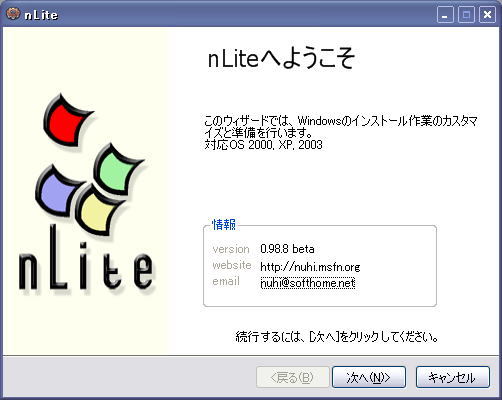The height and width of the screenshot is (400, 502).
Task: Click the disabled maximize button
Action: click(466, 15)
